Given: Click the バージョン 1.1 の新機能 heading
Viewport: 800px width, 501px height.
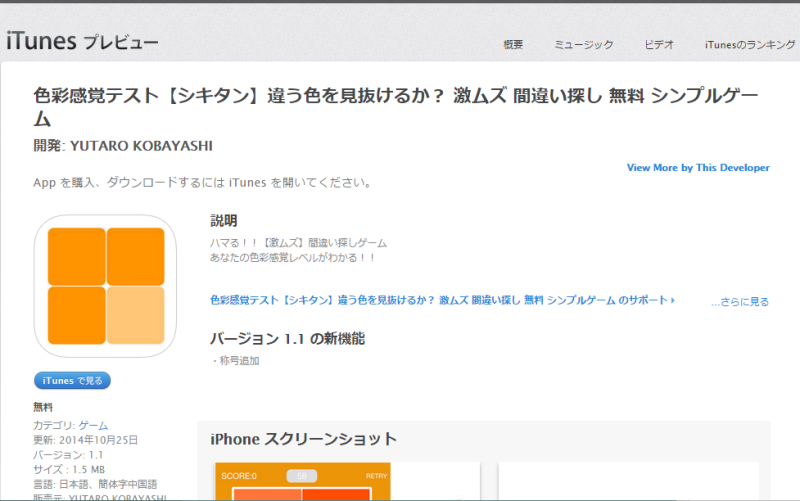Looking at the screenshot, I should [287, 339].
